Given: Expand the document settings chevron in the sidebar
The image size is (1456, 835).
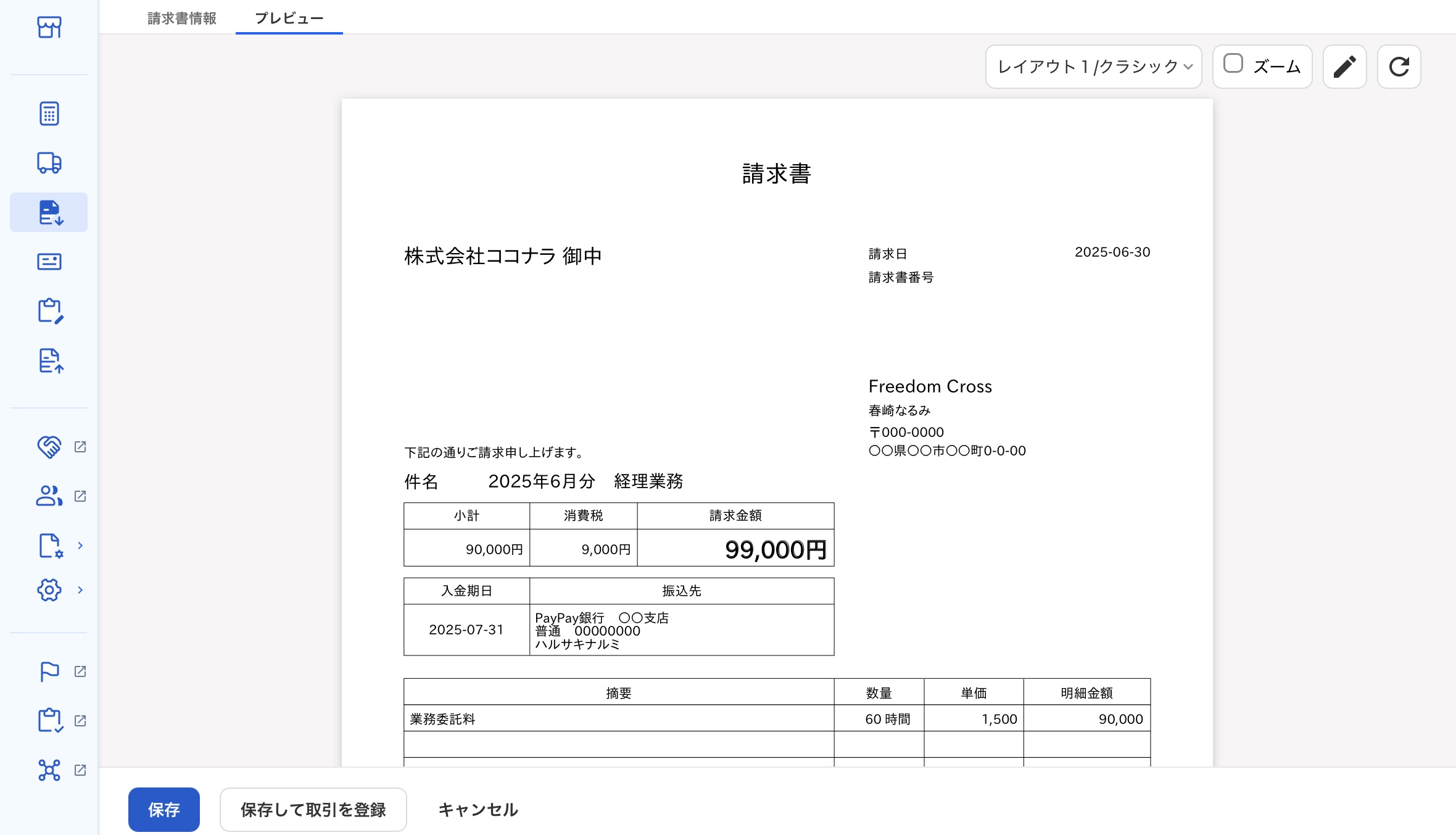Looking at the screenshot, I should click(x=80, y=546).
